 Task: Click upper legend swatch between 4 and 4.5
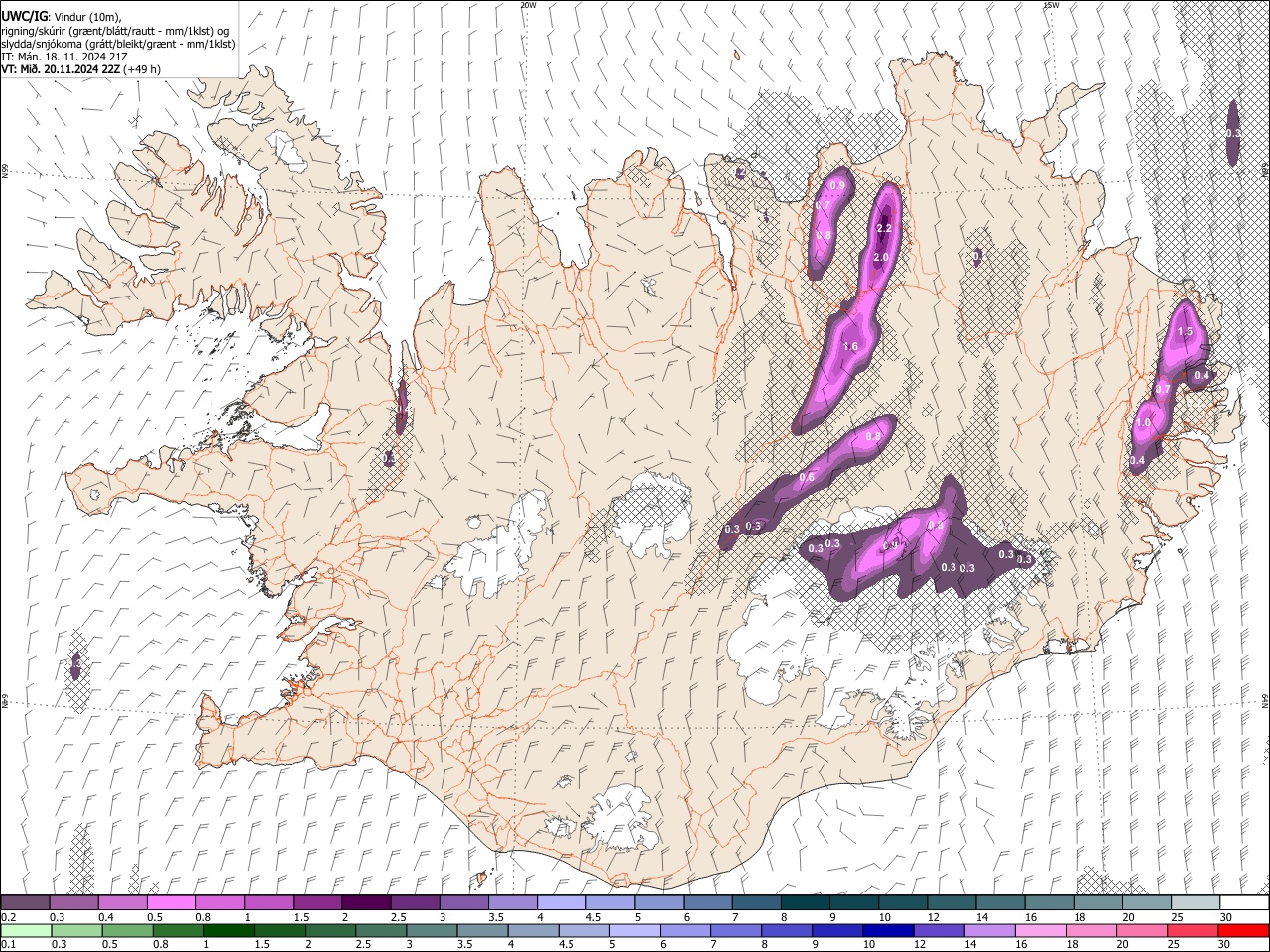[x=562, y=902]
